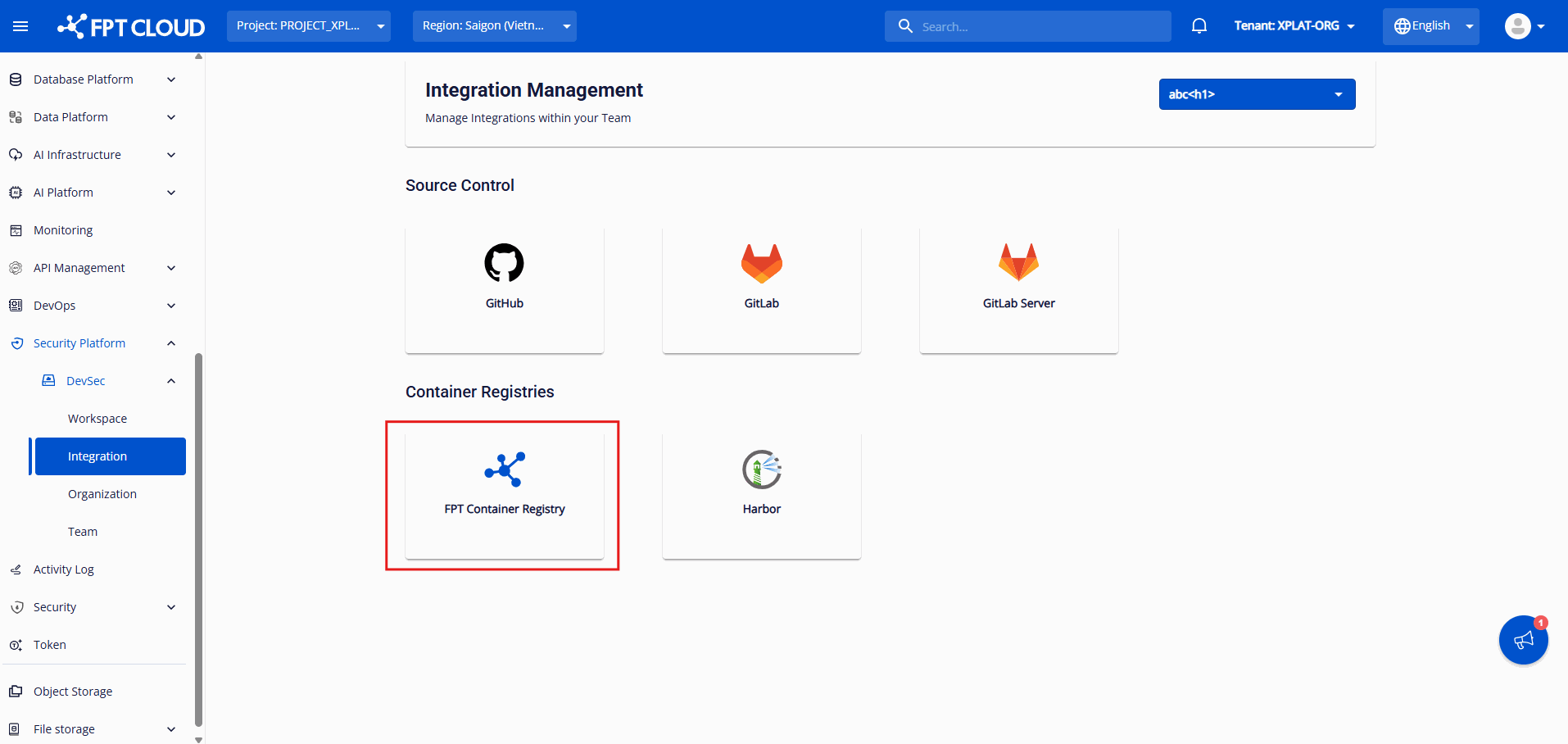The image size is (1568, 744).
Task: Click the FPT Cloud logo
Action: (x=131, y=26)
